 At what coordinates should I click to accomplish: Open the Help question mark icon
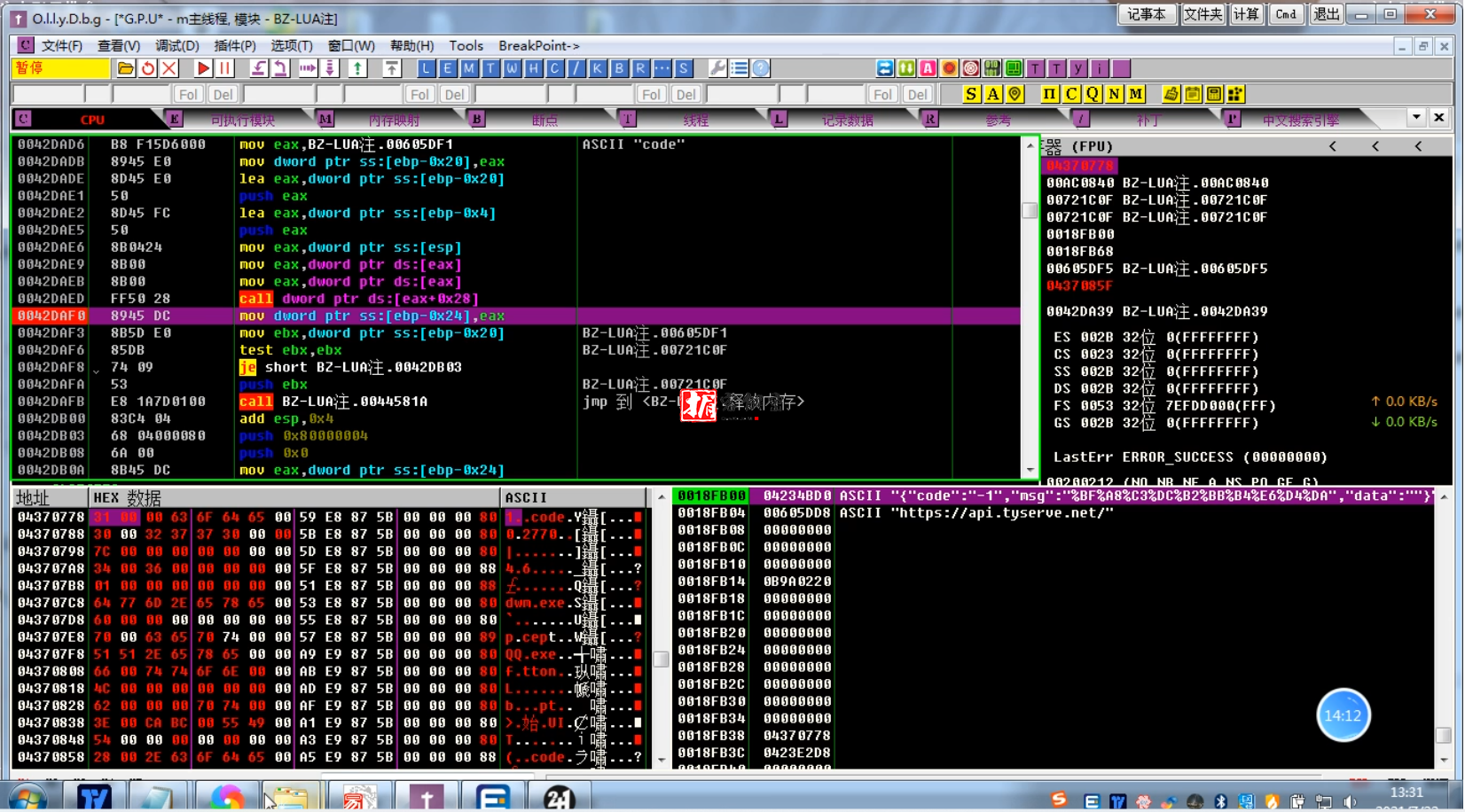(x=761, y=68)
